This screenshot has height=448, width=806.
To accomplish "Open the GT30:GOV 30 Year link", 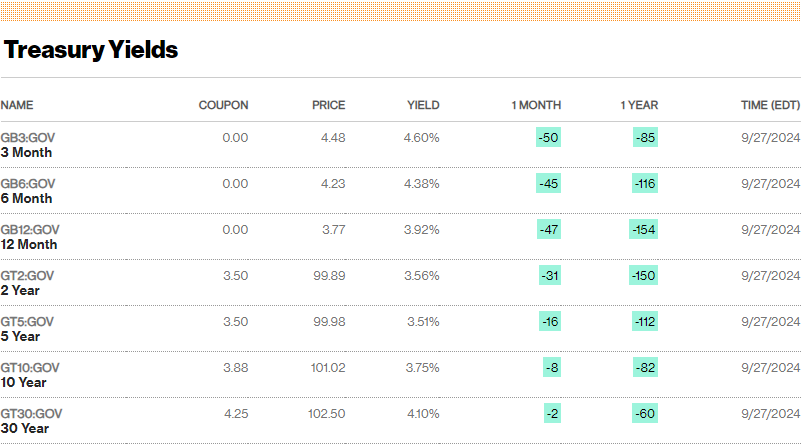I will coord(31,421).
